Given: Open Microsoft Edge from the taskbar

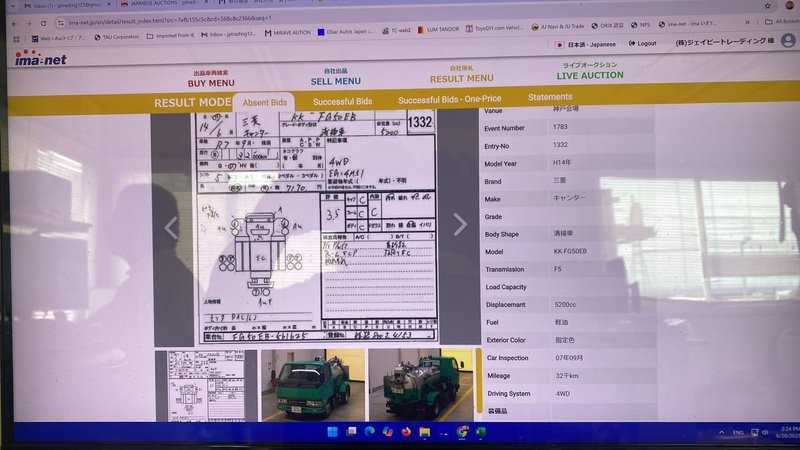Looking at the screenshot, I should 369,432.
